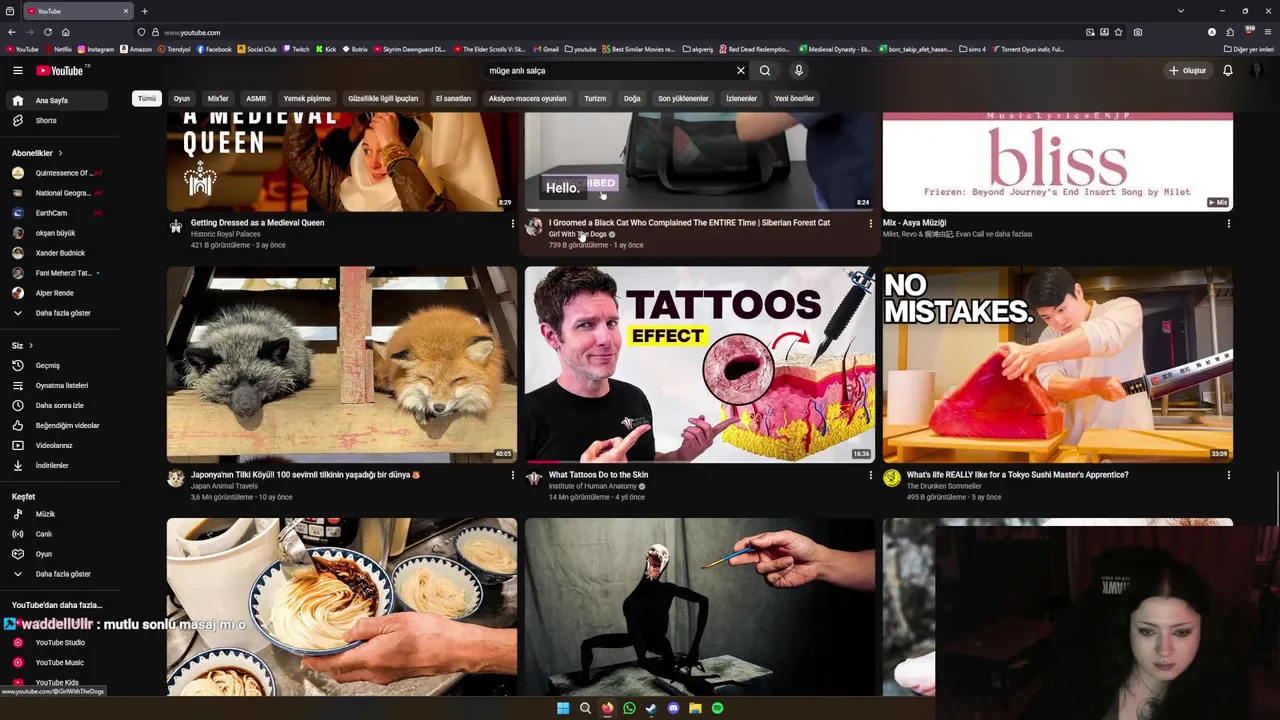The width and height of the screenshot is (1280, 720).
Task: Select the Tümü filter chip
Action: coord(147,98)
